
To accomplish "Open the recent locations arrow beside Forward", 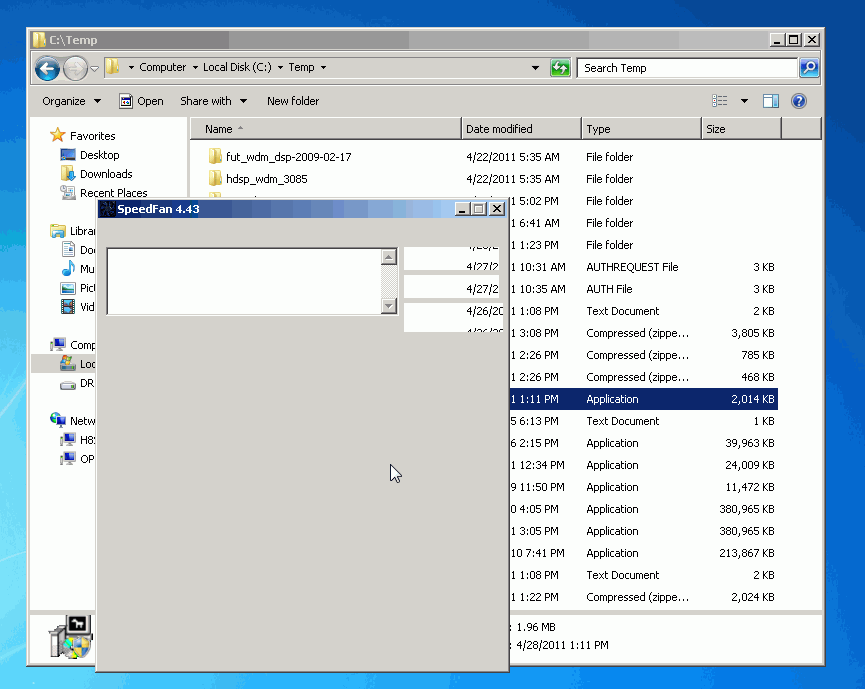I will (94, 69).
